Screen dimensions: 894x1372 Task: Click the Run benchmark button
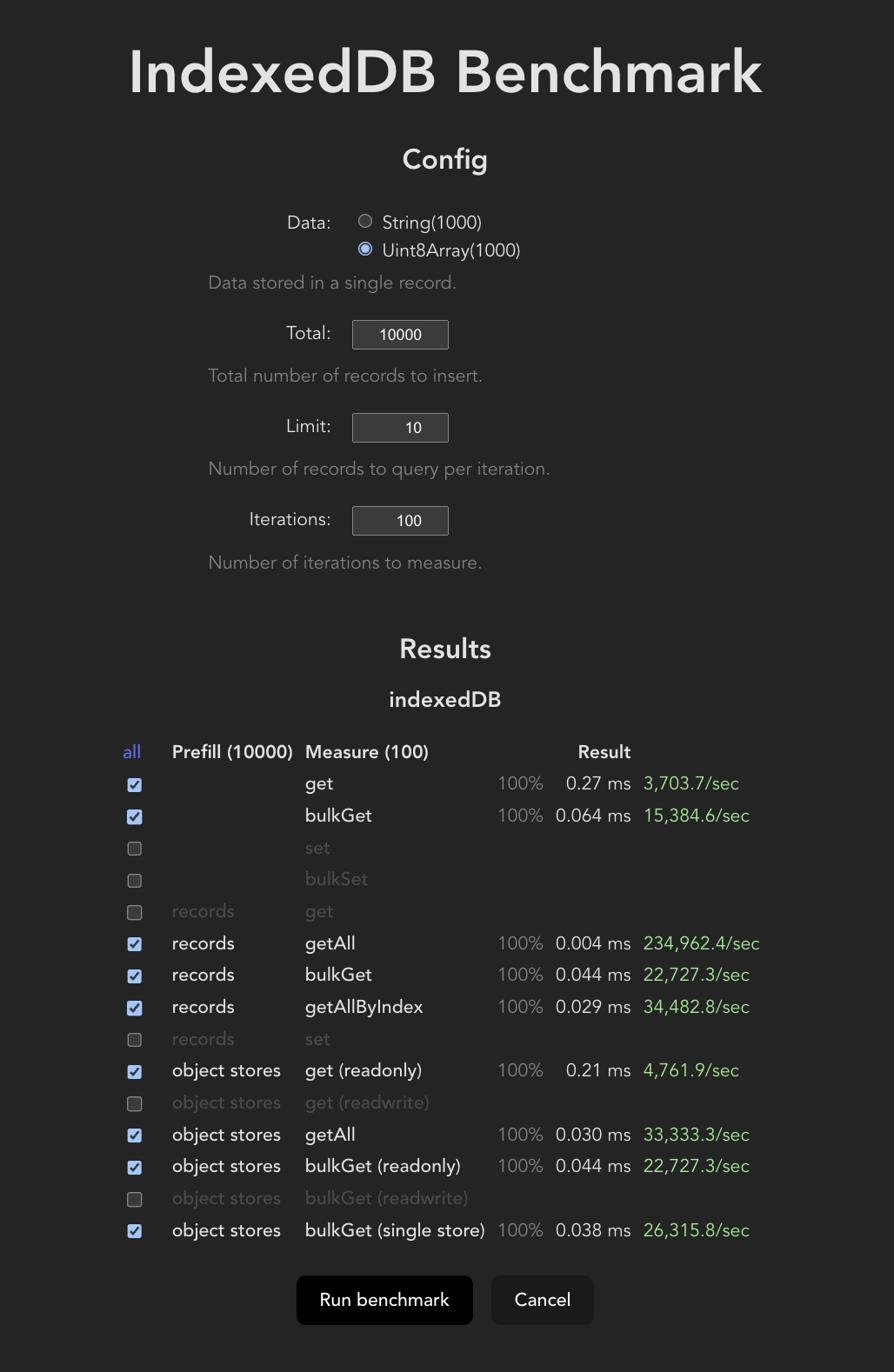(x=384, y=1300)
